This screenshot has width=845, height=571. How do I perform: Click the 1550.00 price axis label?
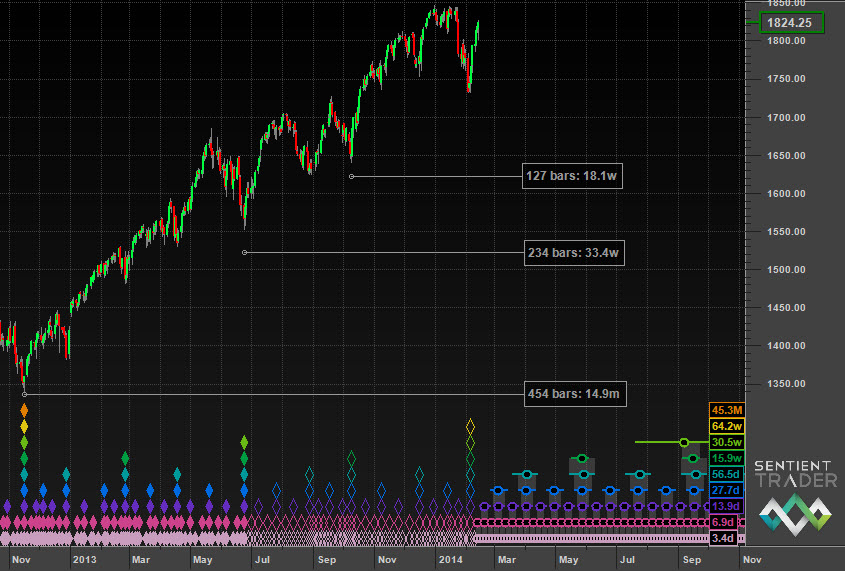786,232
